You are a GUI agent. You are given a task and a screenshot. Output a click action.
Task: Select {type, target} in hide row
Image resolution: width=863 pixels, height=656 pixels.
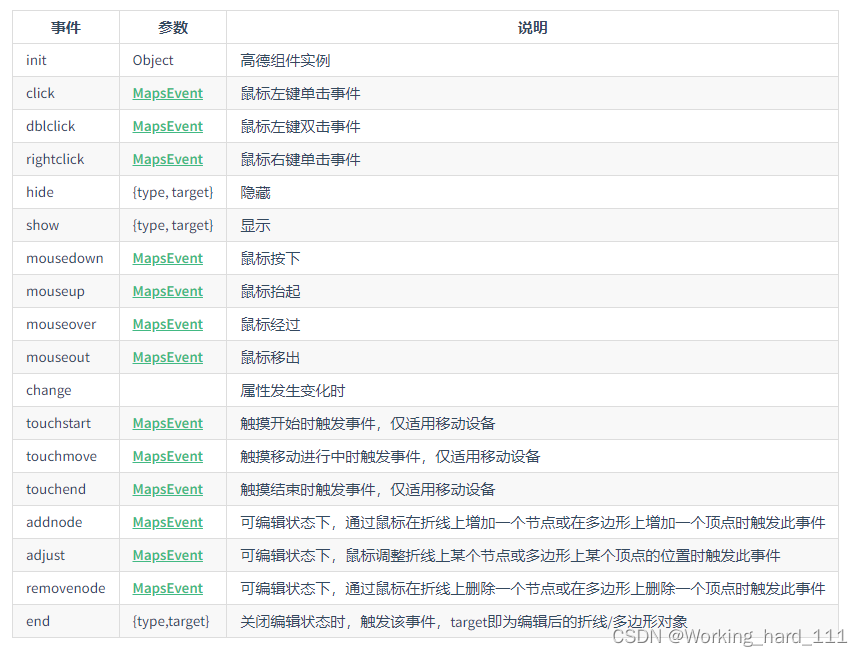[173, 193]
